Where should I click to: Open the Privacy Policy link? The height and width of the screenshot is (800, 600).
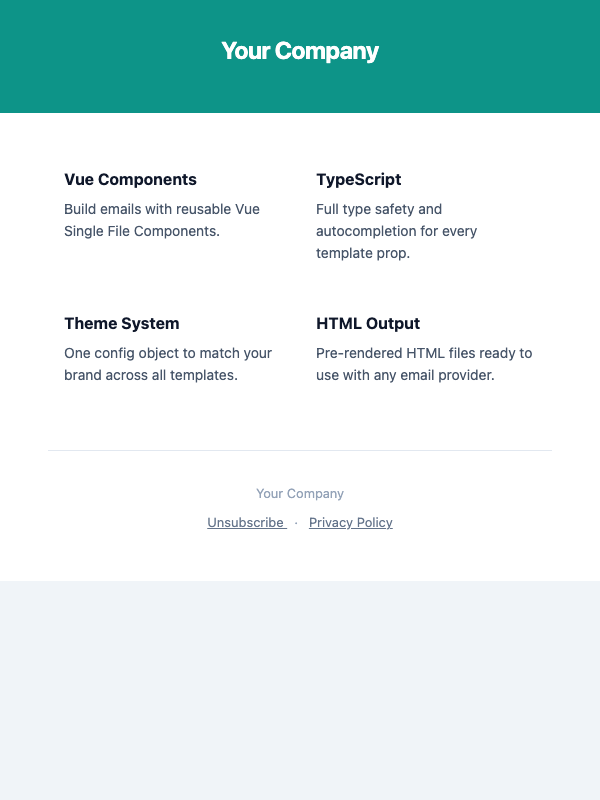[350, 523]
